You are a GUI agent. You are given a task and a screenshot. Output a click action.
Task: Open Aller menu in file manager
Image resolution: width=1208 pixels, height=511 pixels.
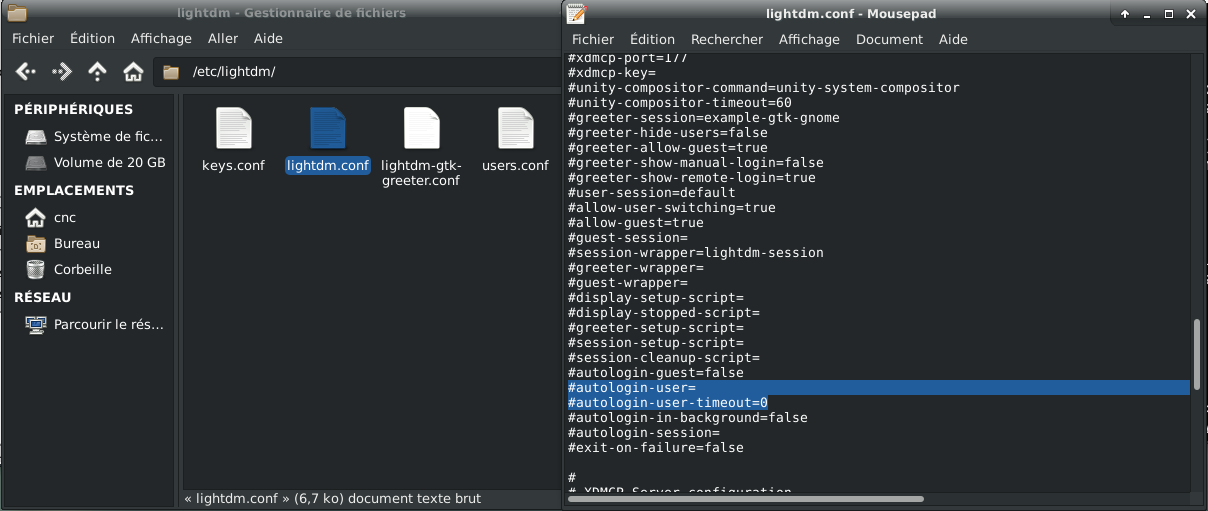(x=223, y=38)
